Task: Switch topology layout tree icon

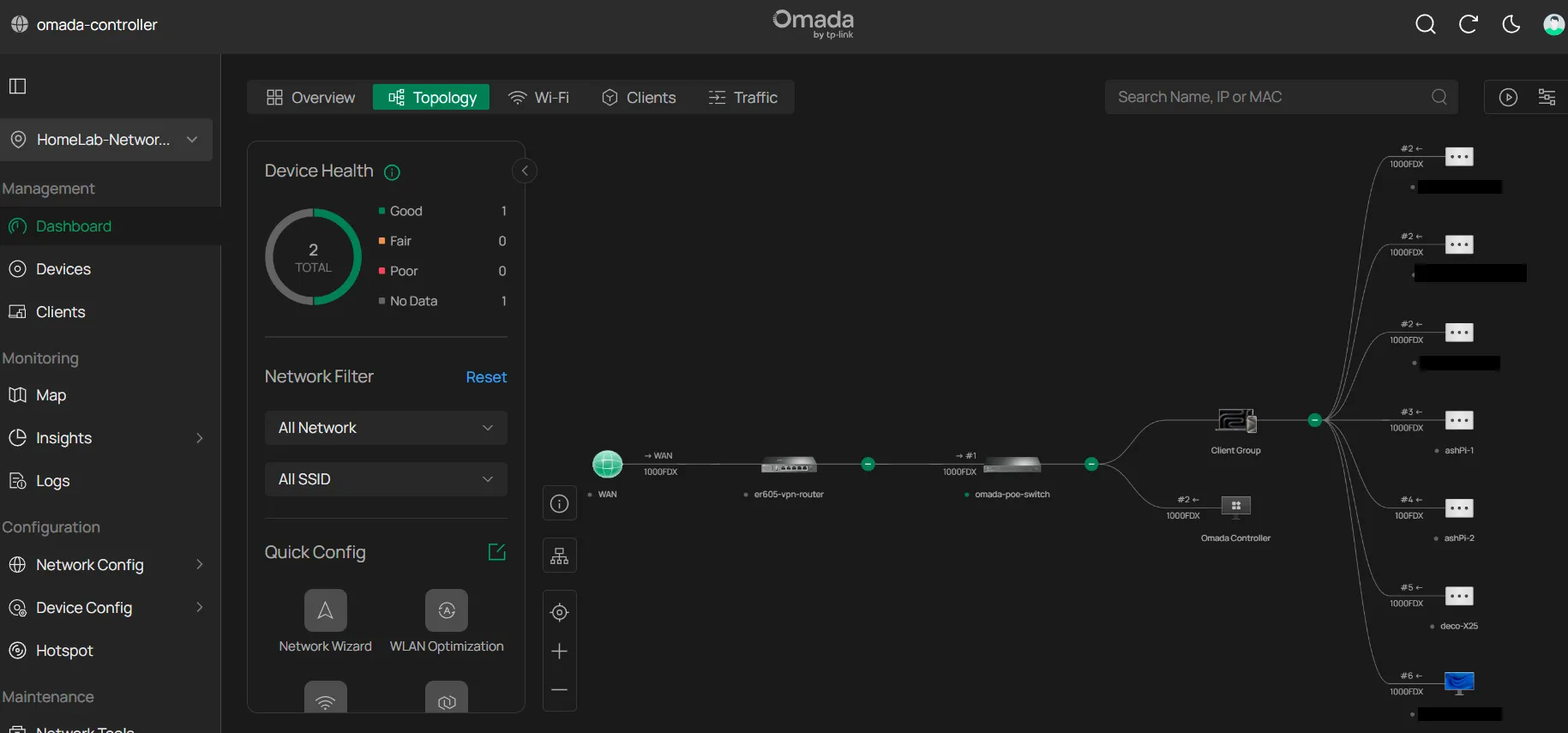Action: (x=560, y=556)
